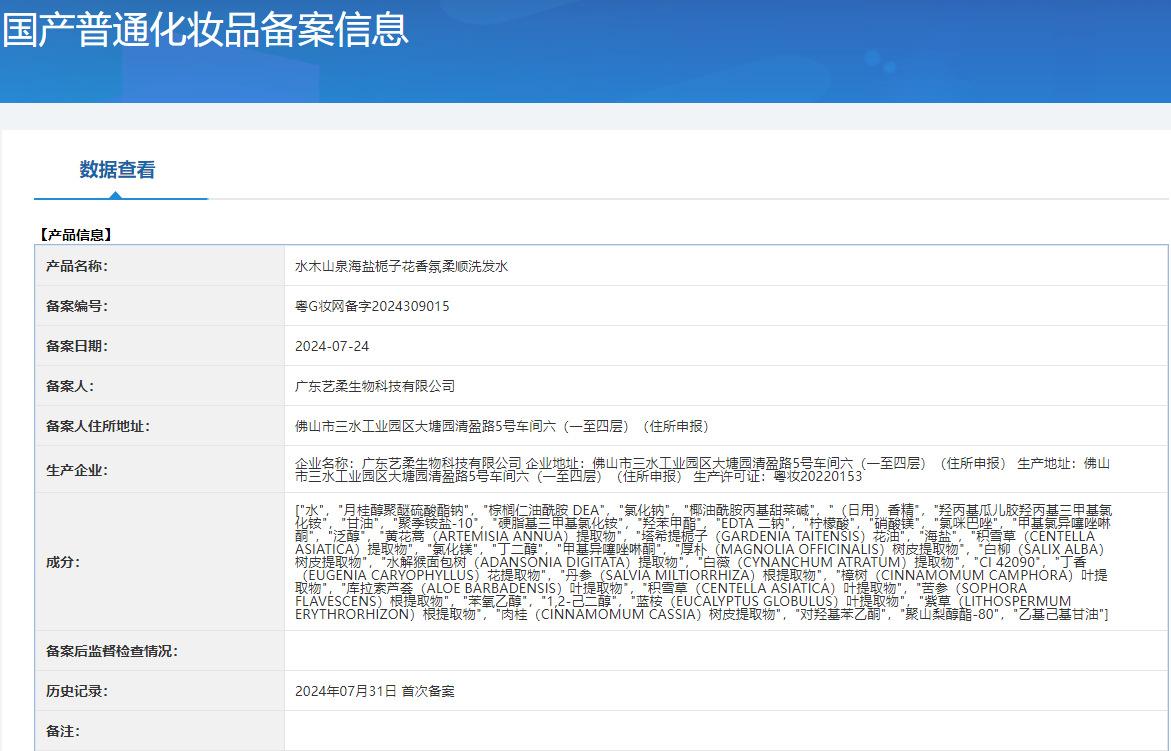Select the 生产企业 row label
1171x751 pixels.
point(77,470)
